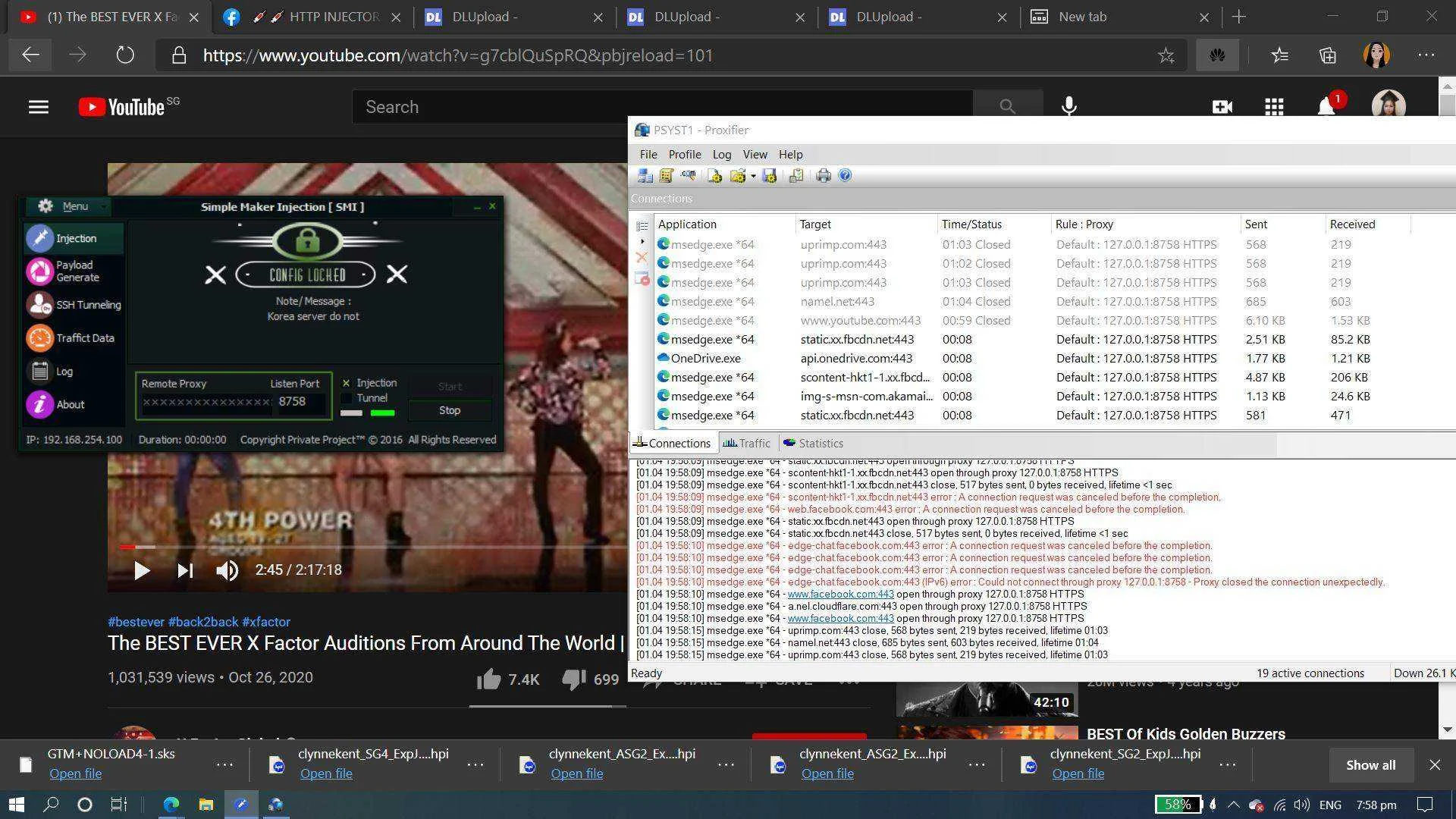Sort connections by the Target column header
1456x819 pixels.
tap(866, 224)
